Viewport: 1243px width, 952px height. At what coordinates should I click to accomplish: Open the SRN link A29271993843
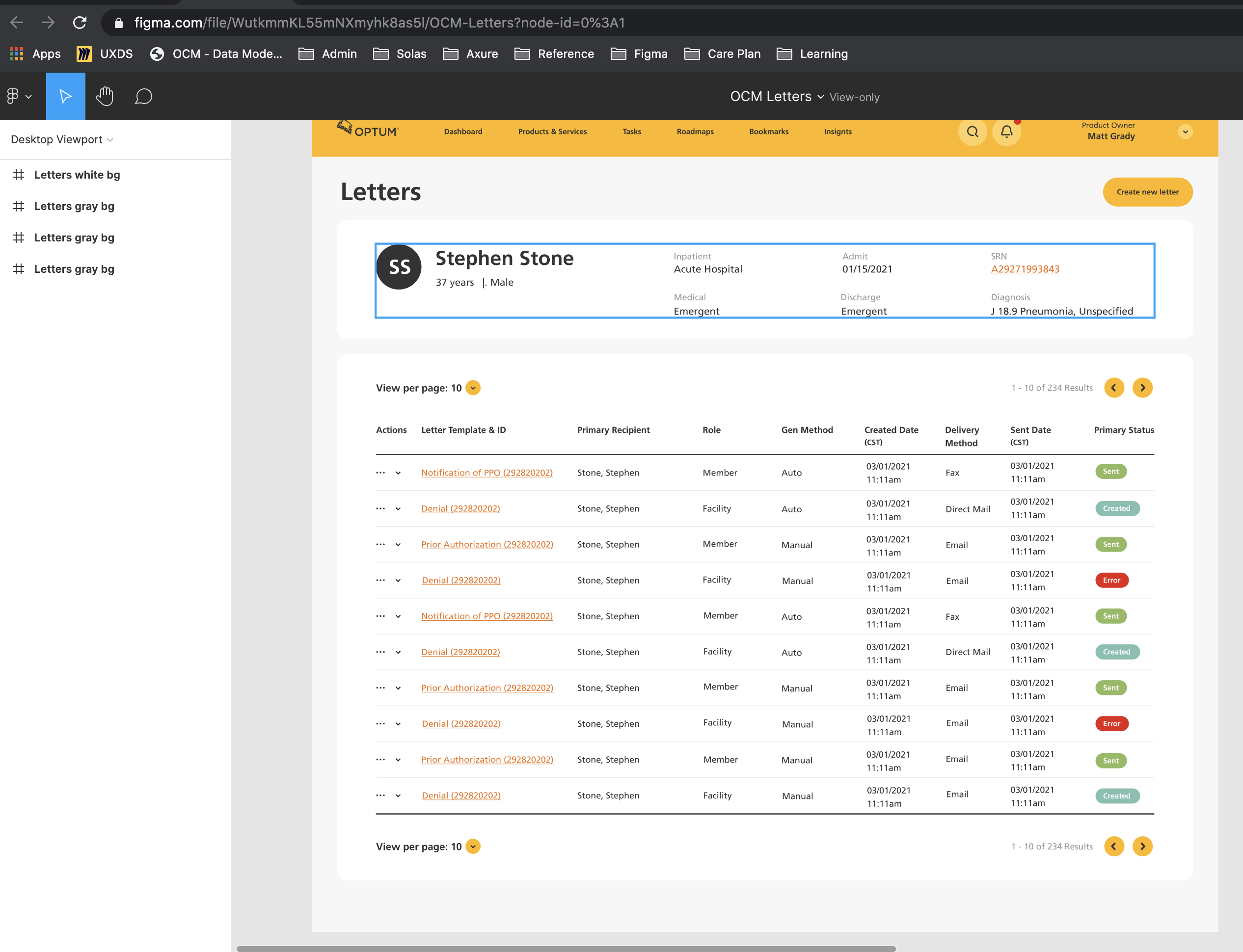click(1025, 269)
